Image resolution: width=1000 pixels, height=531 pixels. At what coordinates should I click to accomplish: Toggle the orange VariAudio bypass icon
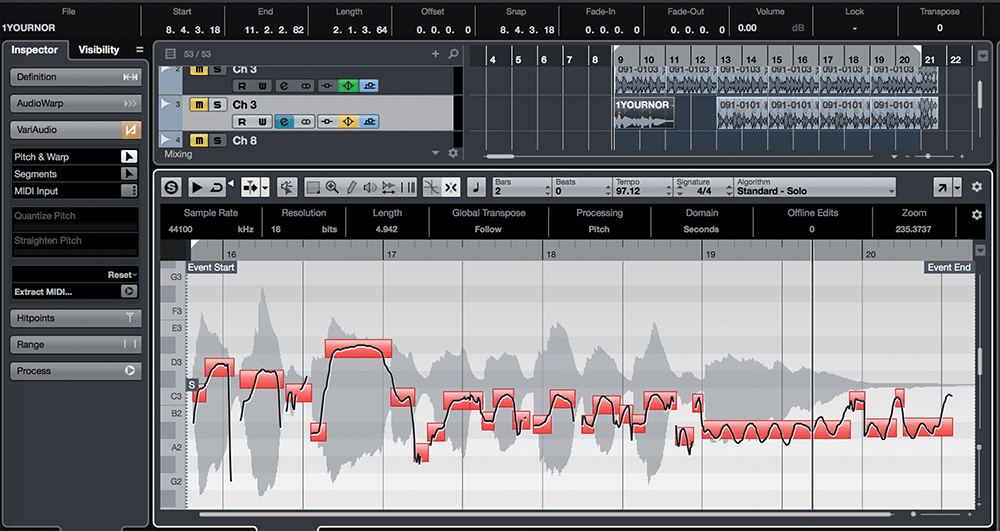(131, 130)
